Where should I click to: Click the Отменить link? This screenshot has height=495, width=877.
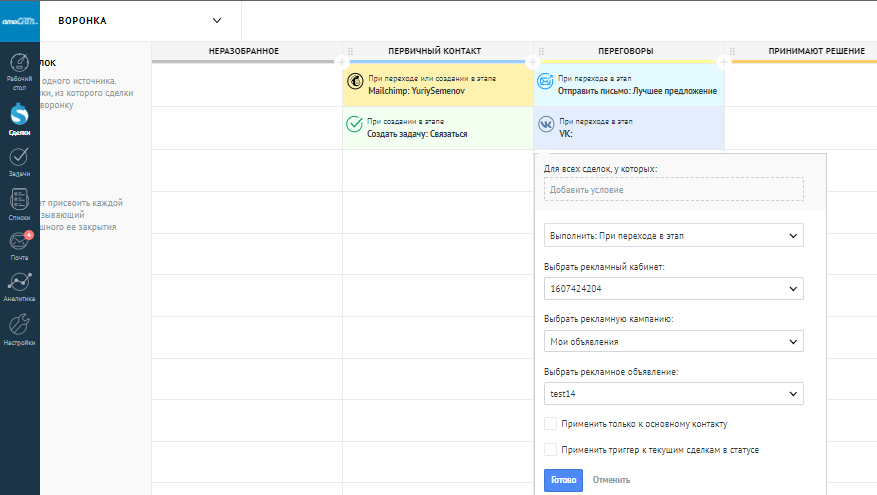click(611, 480)
